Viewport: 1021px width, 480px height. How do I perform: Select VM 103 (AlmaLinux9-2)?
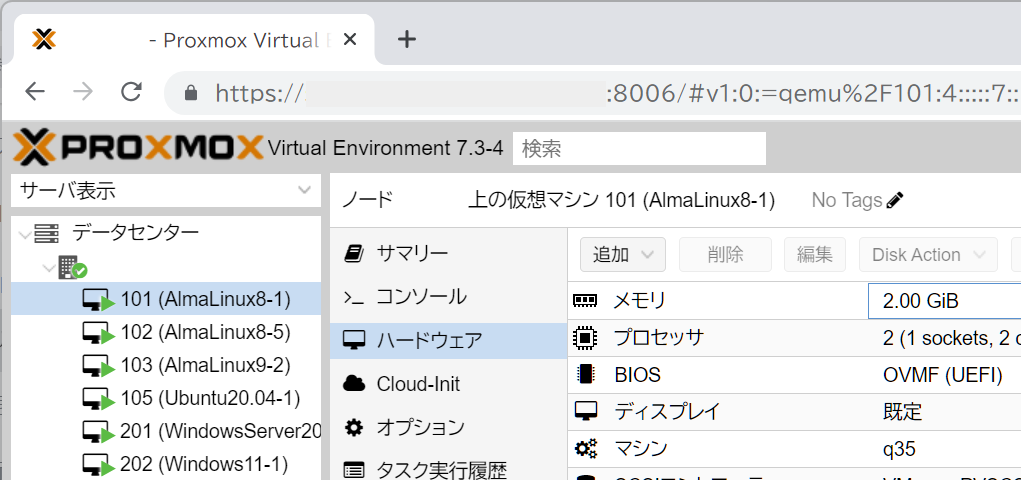(166, 365)
